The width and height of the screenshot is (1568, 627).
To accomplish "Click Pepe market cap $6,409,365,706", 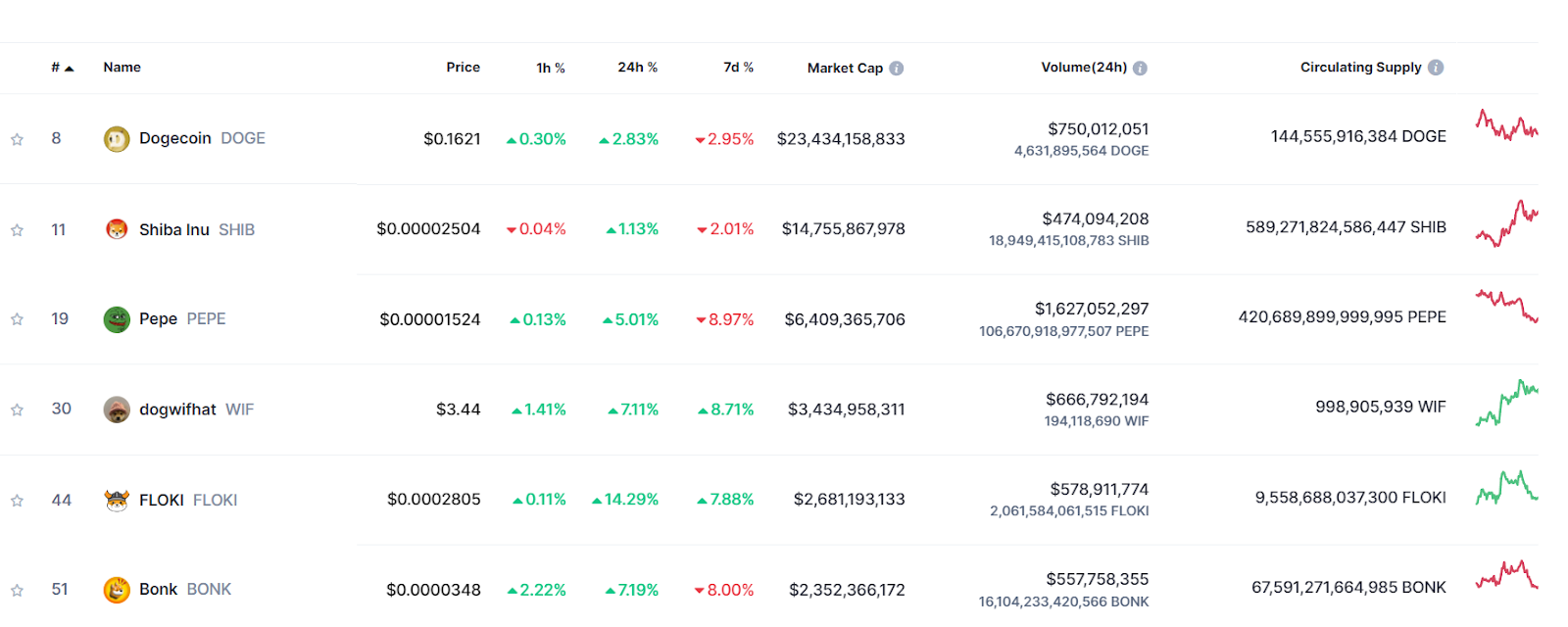I will click(845, 319).
